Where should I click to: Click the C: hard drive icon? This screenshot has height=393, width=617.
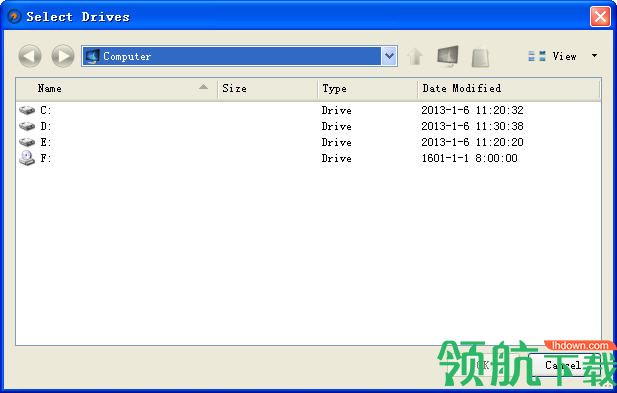[x=27, y=110]
